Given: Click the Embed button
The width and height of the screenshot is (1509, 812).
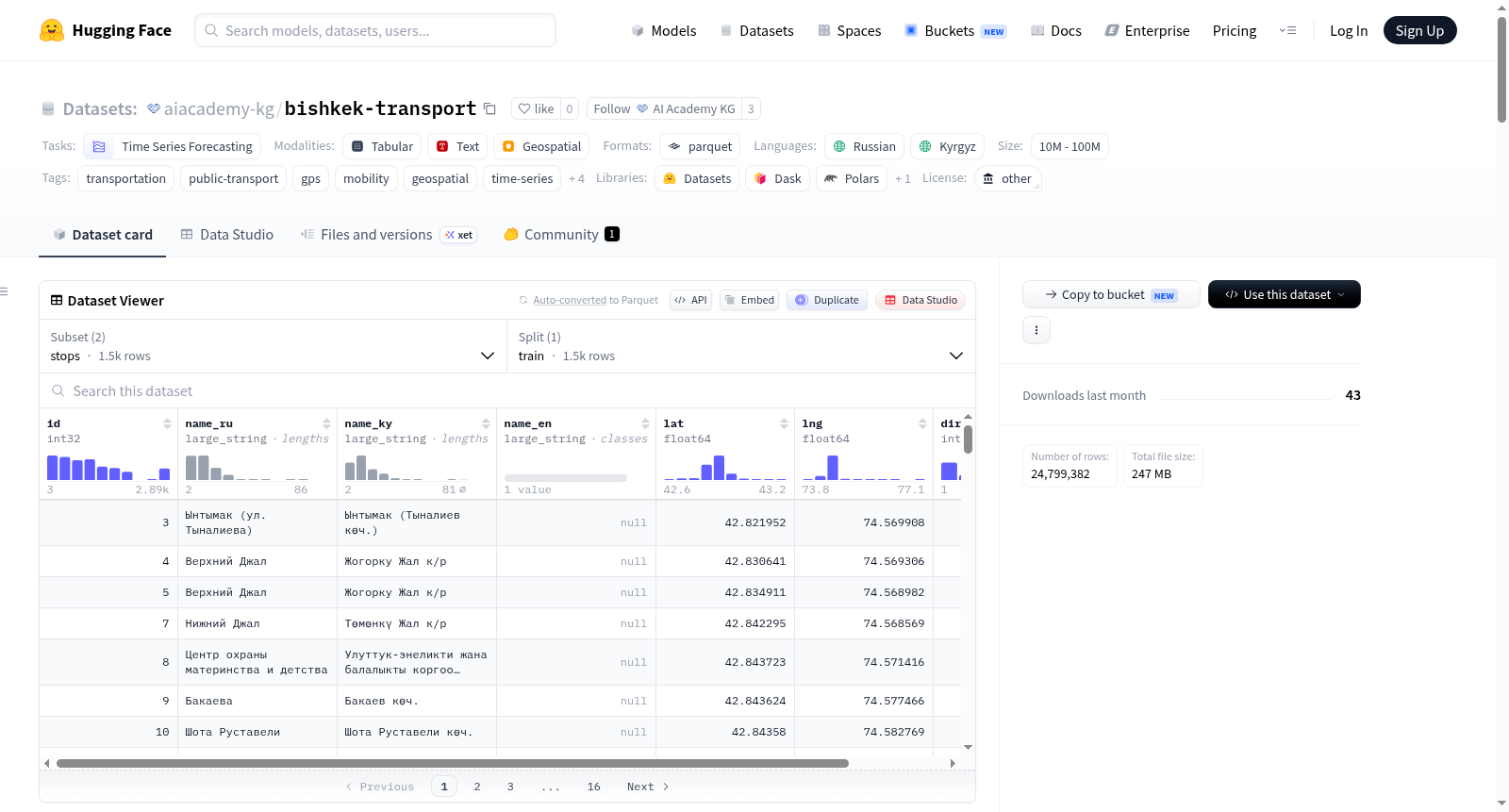Looking at the screenshot, I should [x=749, y=300].
